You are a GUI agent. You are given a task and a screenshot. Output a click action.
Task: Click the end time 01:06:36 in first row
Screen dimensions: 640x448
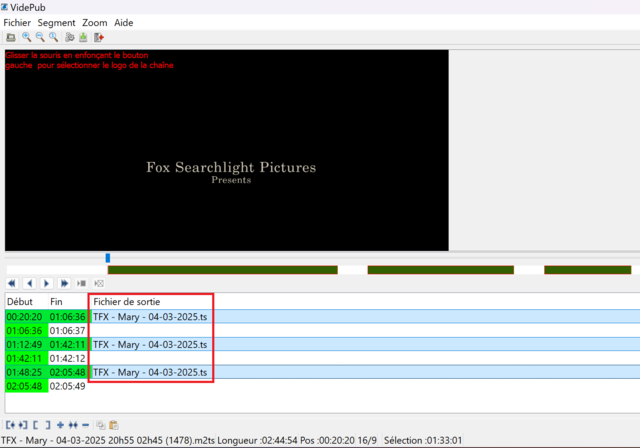pyautogui.click(x=67, y=317)
